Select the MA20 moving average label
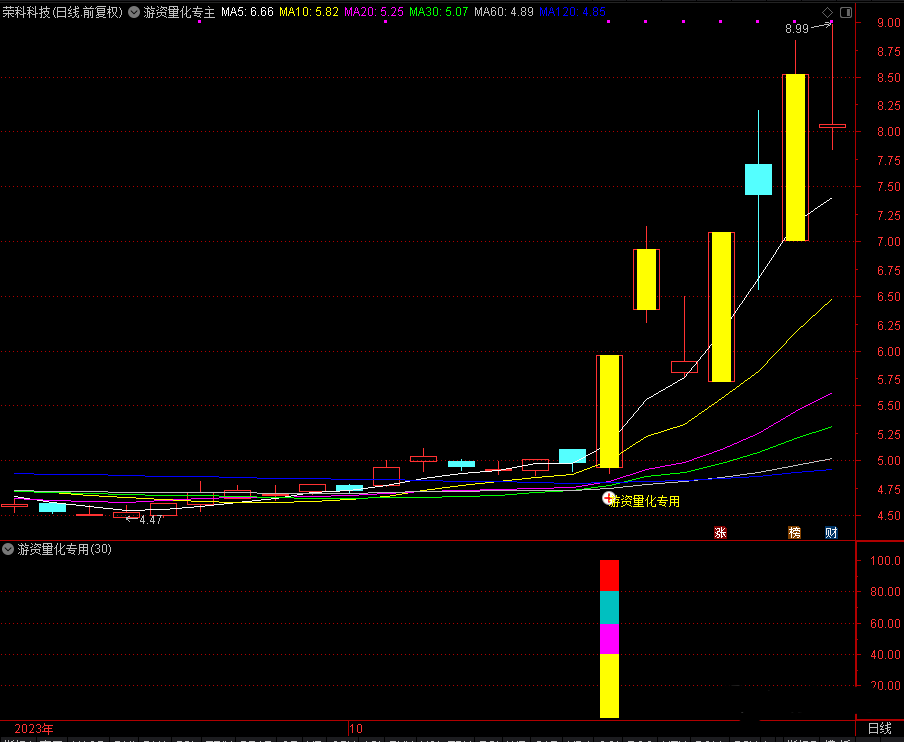904x742 pixels. click(373, 13)
